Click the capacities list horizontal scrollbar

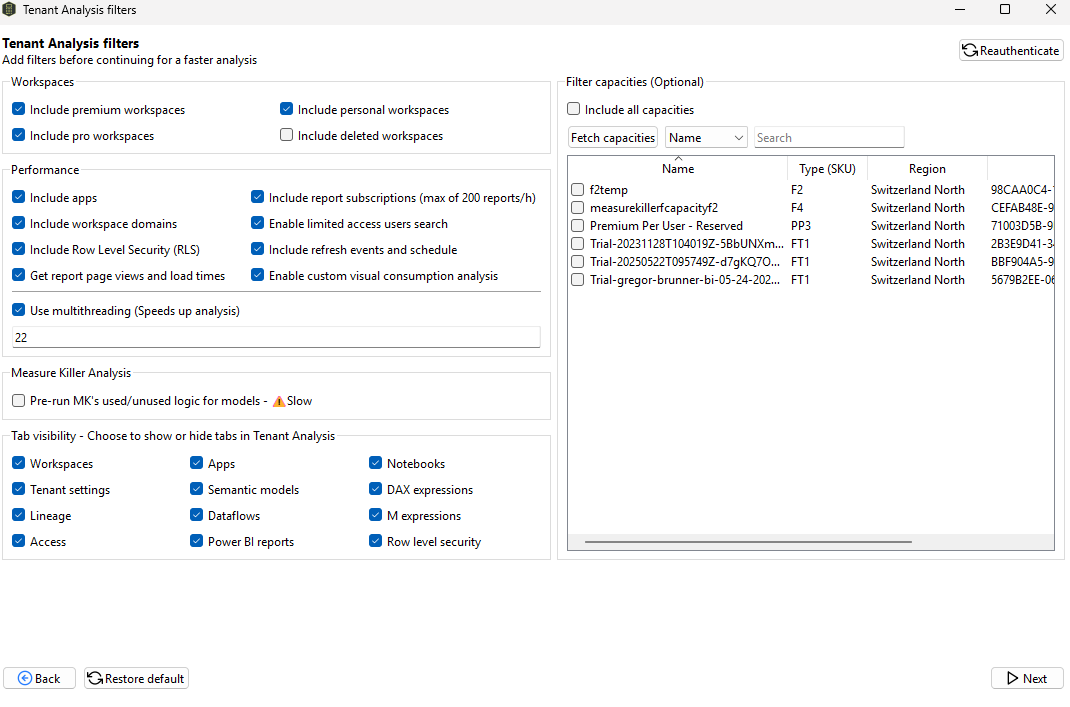coord(748,542)
